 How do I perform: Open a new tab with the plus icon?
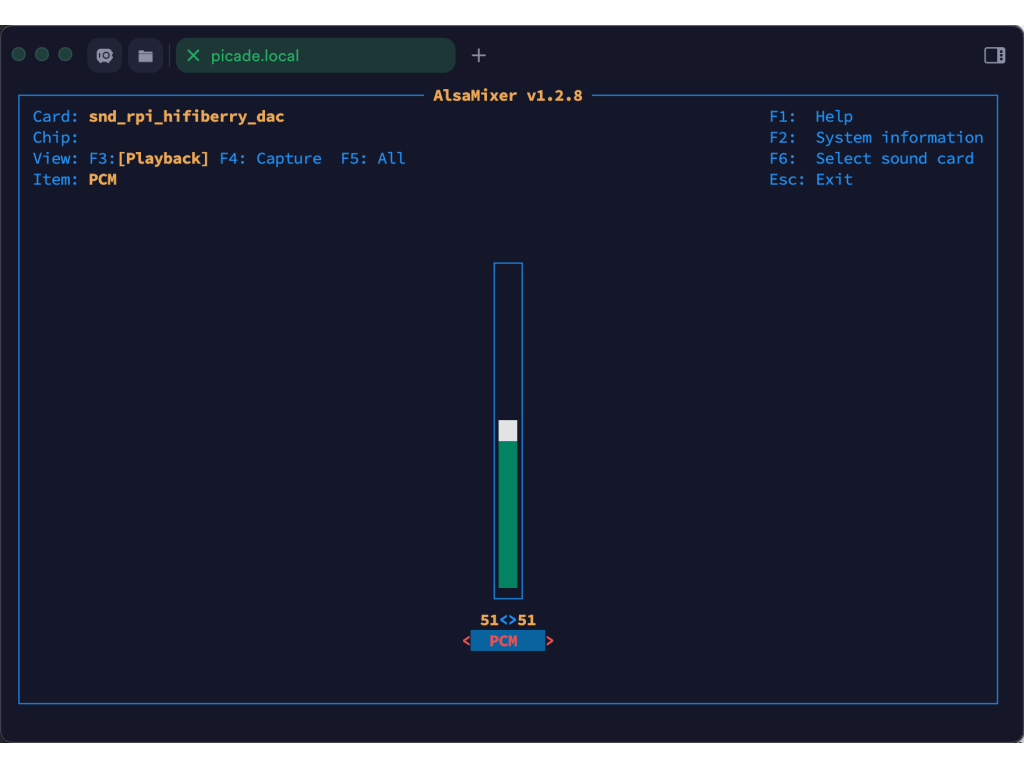478,55
